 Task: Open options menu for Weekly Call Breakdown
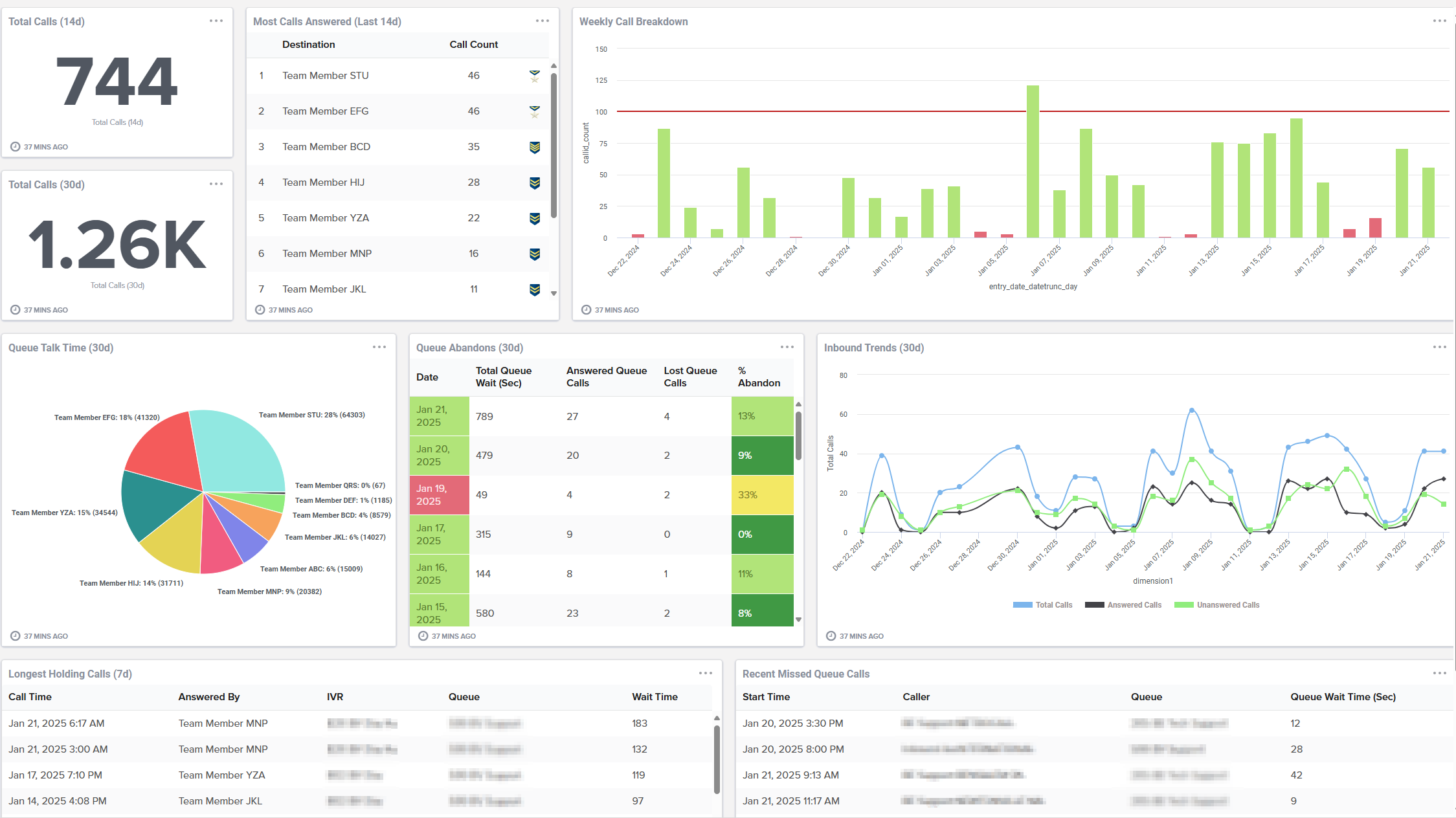1440,21
